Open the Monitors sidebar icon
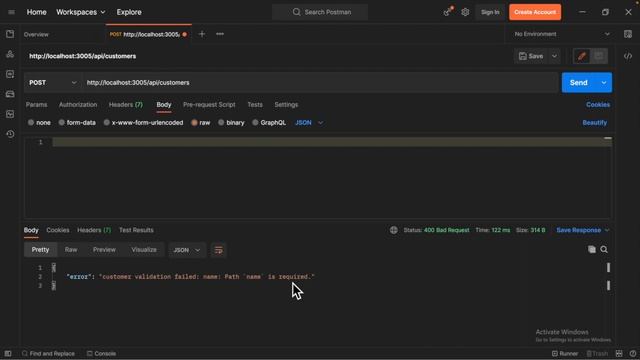This screenshot has width=640, height=360. click(10, 114)
